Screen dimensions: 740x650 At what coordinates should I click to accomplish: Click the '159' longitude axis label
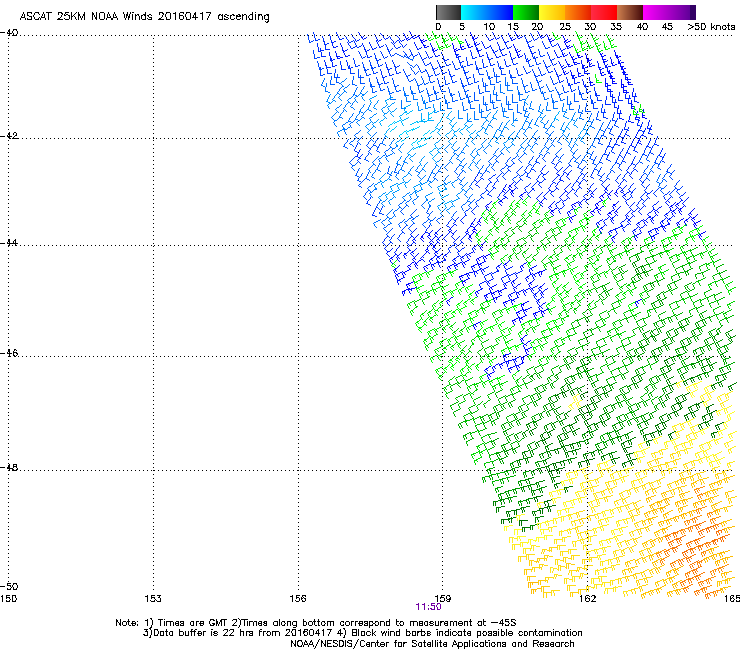coord(443,599)
